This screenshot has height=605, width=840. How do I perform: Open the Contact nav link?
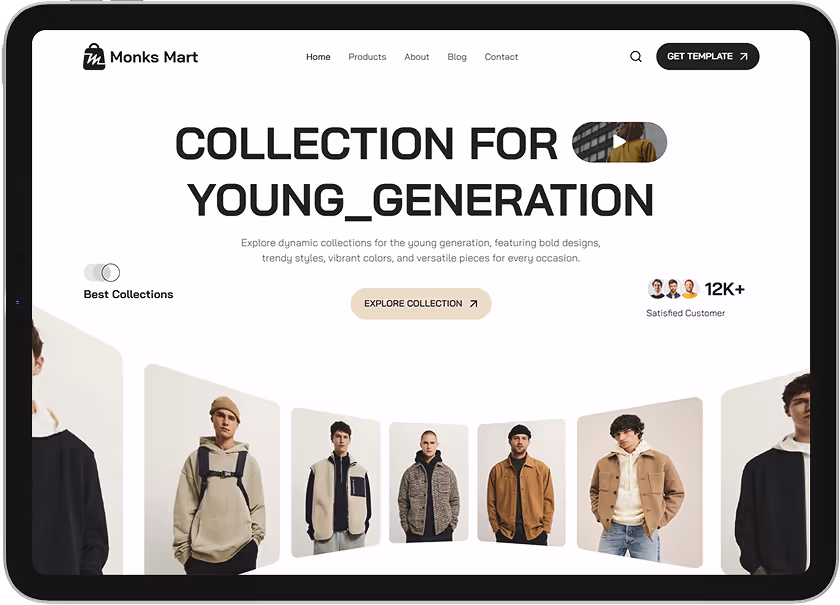[501, 57]
